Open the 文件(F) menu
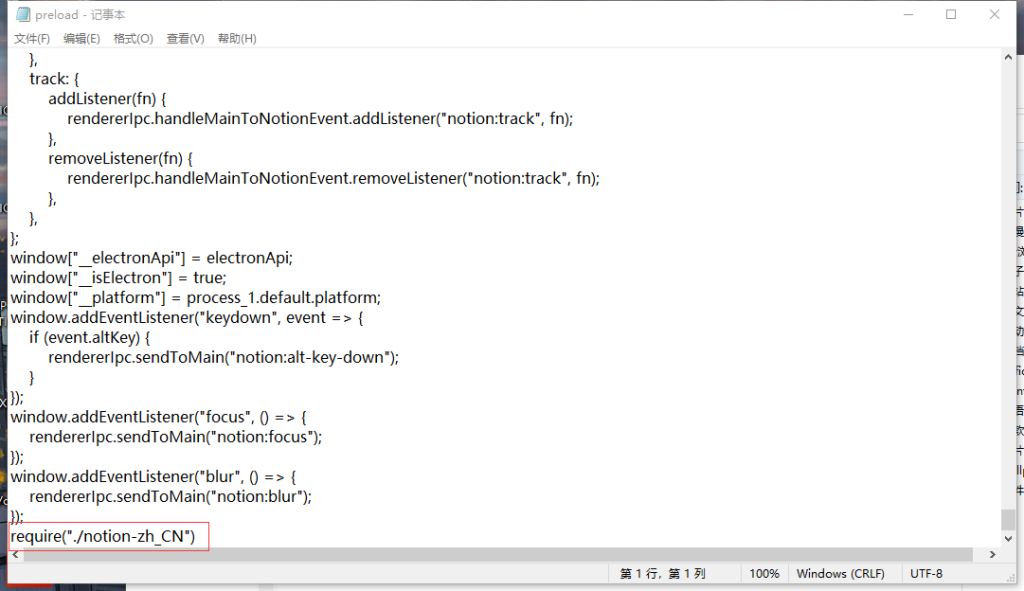The height and width of the screenshot is (591, 1024). coord(32,39)
